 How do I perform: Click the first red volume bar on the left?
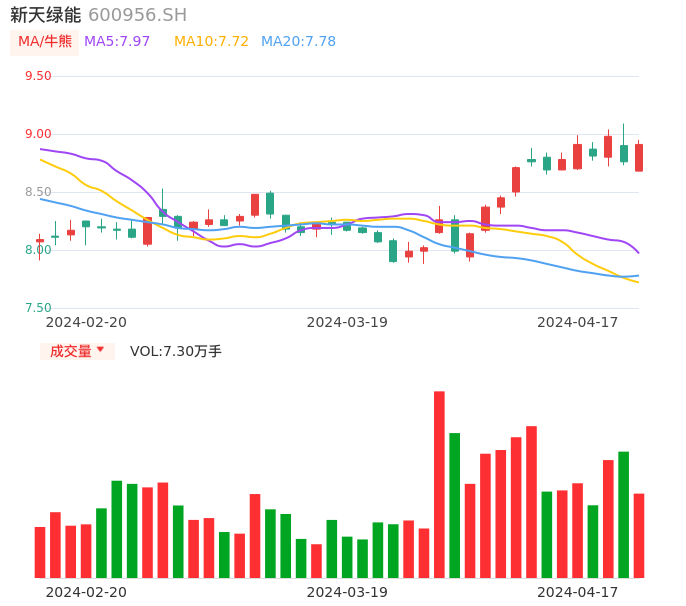point(40,552)
